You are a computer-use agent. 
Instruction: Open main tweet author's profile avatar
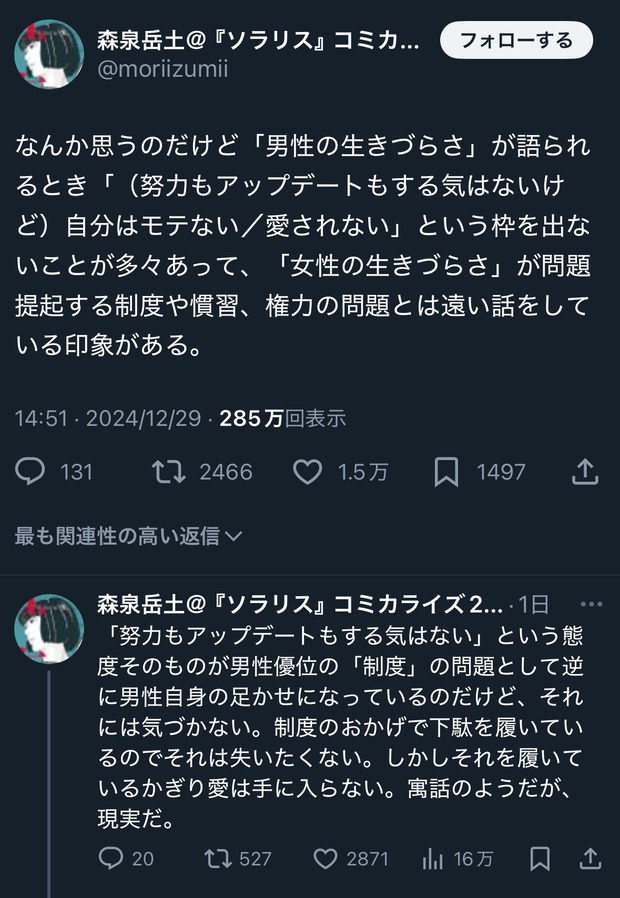48,54
